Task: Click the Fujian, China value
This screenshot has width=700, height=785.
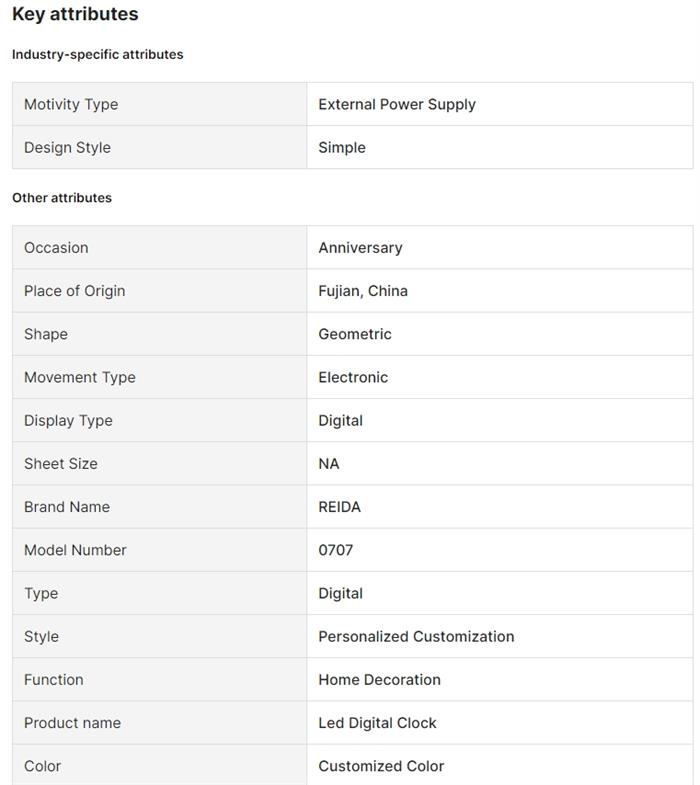Action: pyautogui.click(x=363, y=291)
